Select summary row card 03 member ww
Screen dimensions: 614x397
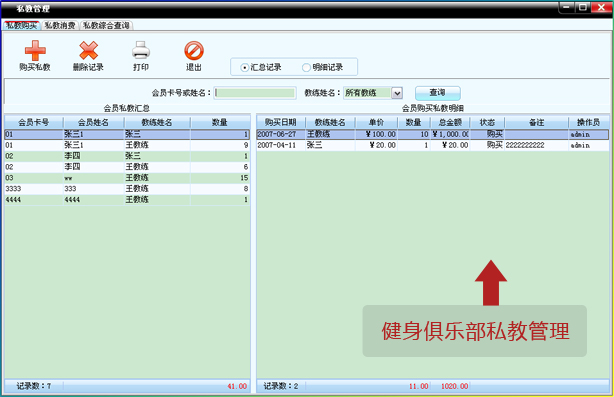point(127,178)
